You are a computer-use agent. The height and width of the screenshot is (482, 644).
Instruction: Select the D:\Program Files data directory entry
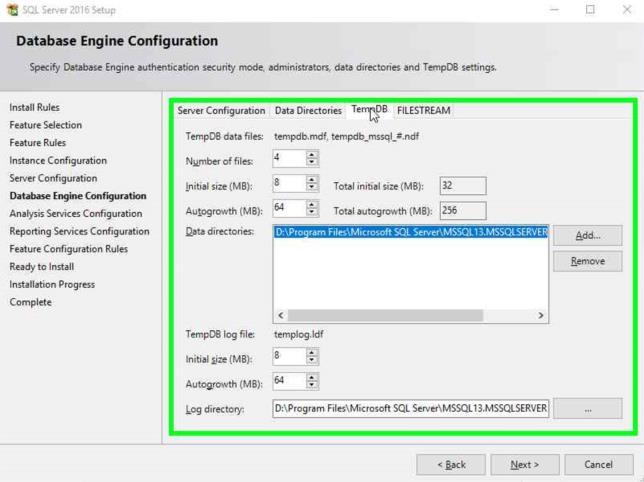tap(411, 232)
